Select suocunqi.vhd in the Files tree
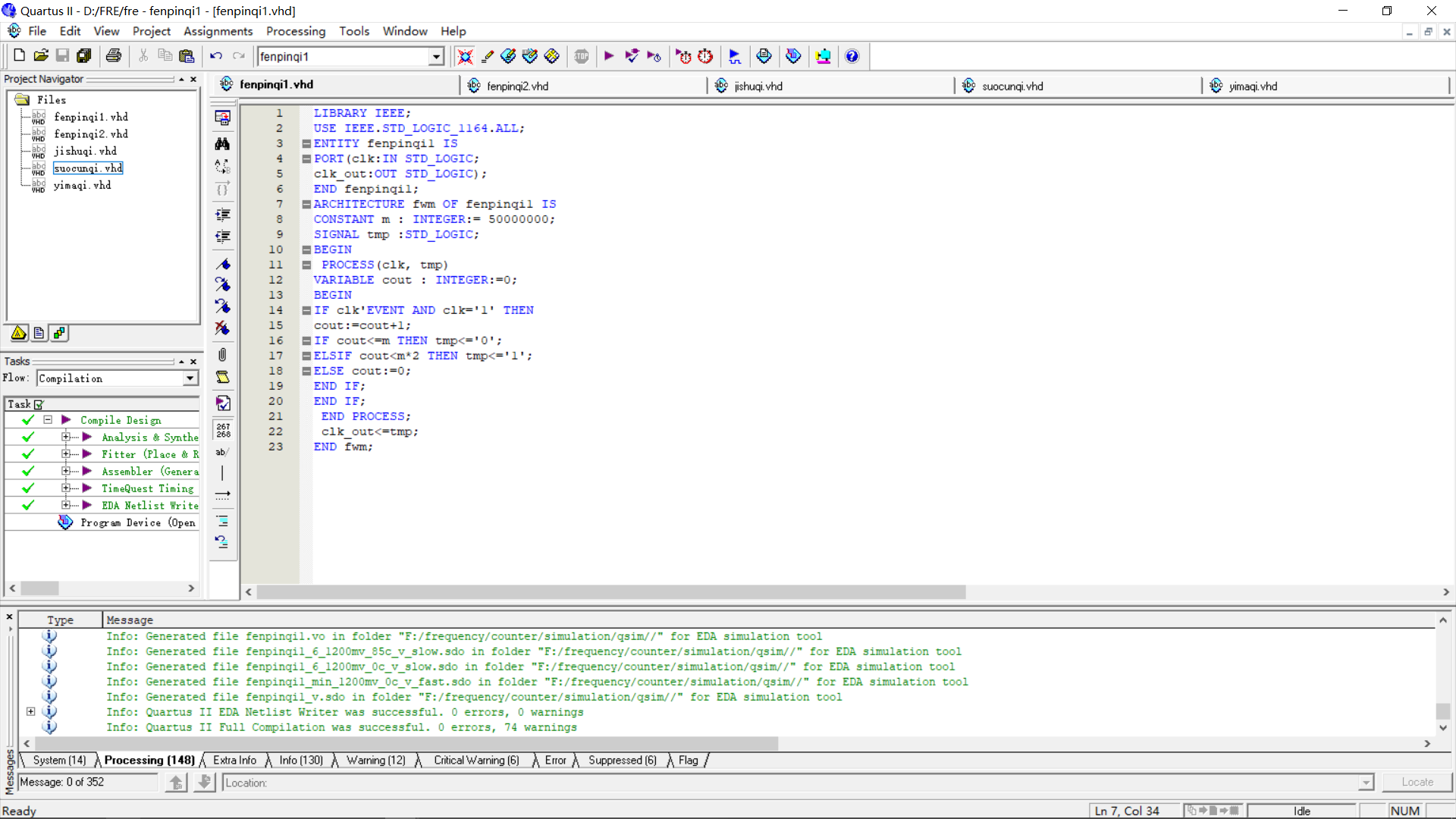This screenshot has height=819, width=1456. (x=88, y=168)
